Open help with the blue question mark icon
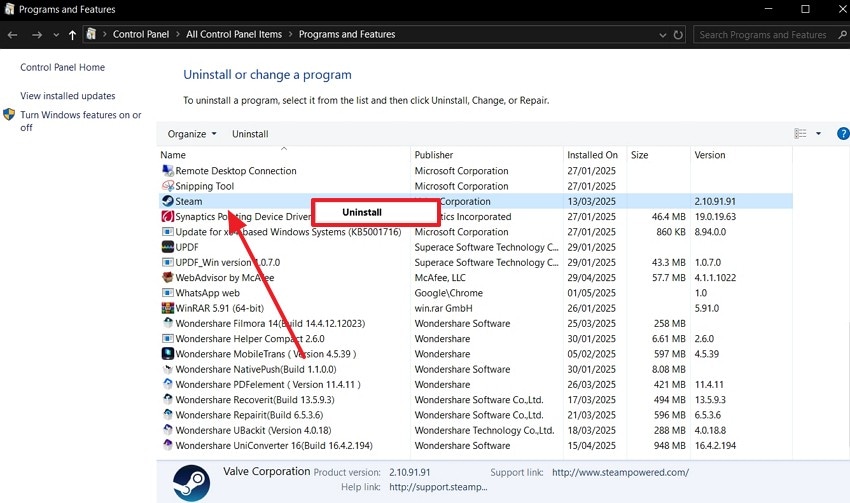The image size is (850, 503). (843, 133)
